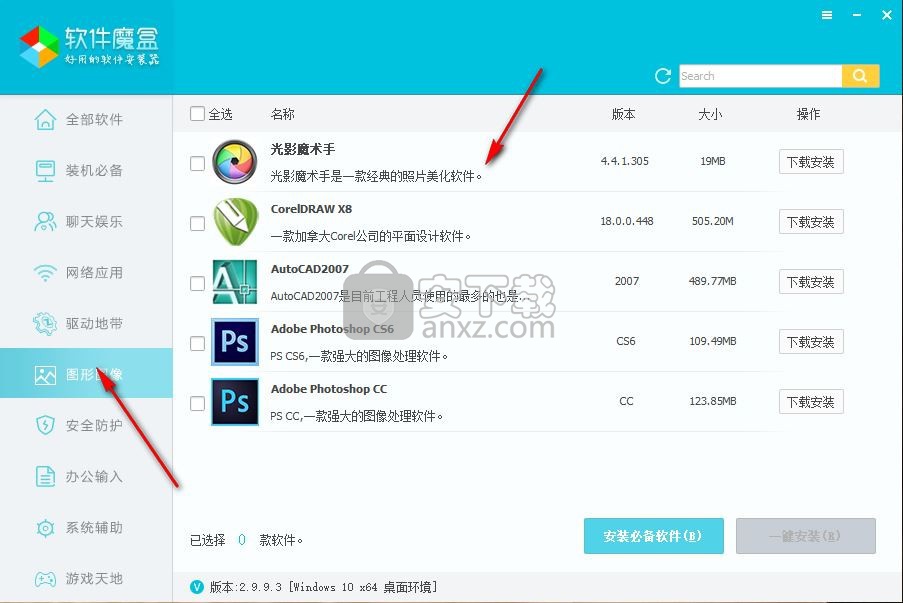Open the 办公输入 category
Viewport: 903px width, 603px height.
tap(86, 477)
